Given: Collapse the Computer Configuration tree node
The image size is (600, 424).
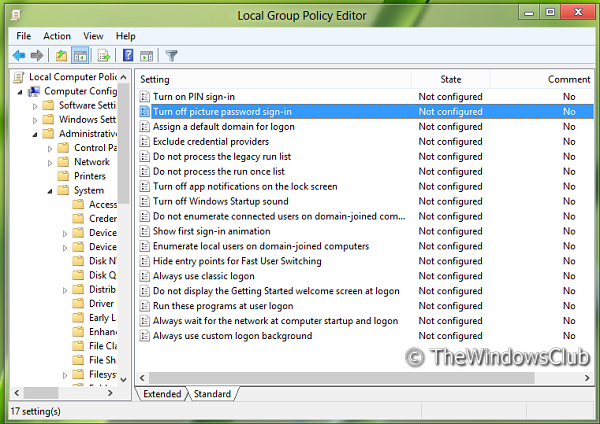Looking at the screenshot, I should [x=20, y=92].
